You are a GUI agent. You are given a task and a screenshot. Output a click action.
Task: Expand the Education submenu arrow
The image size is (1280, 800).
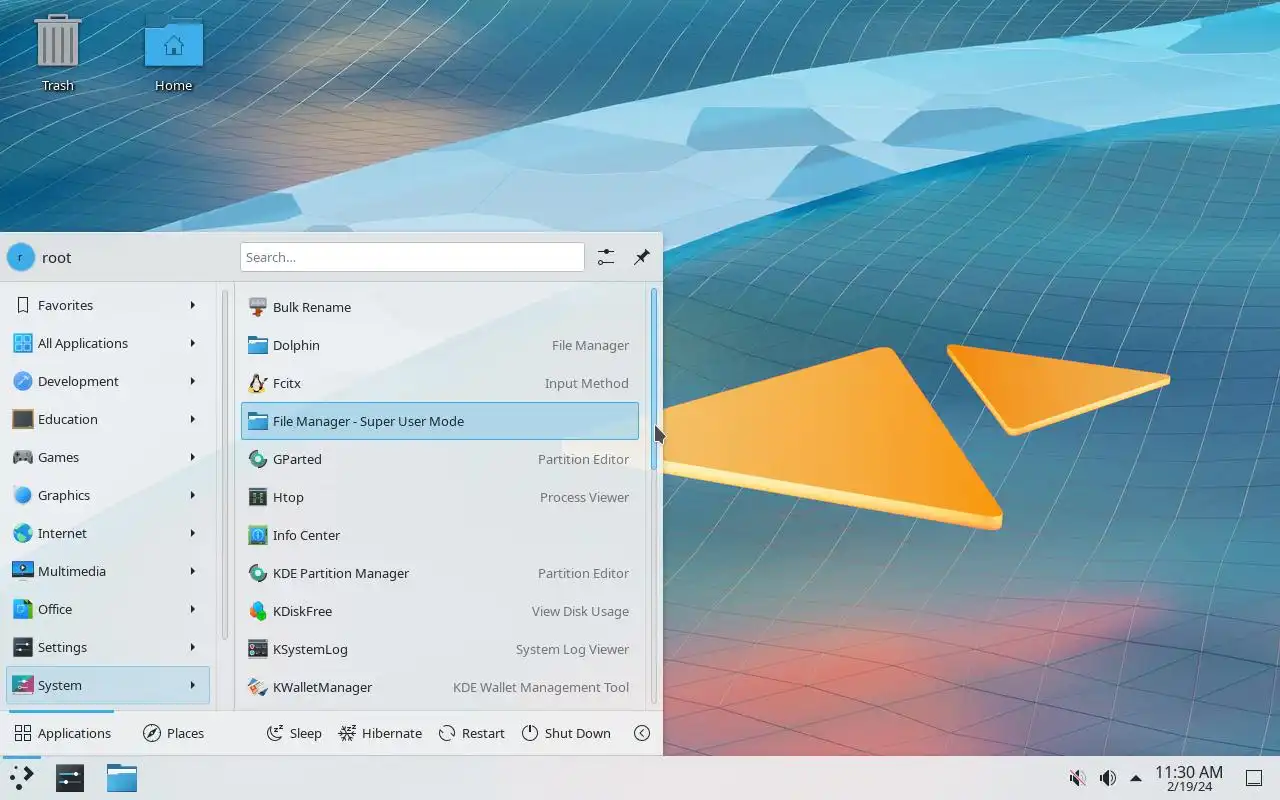192,419
